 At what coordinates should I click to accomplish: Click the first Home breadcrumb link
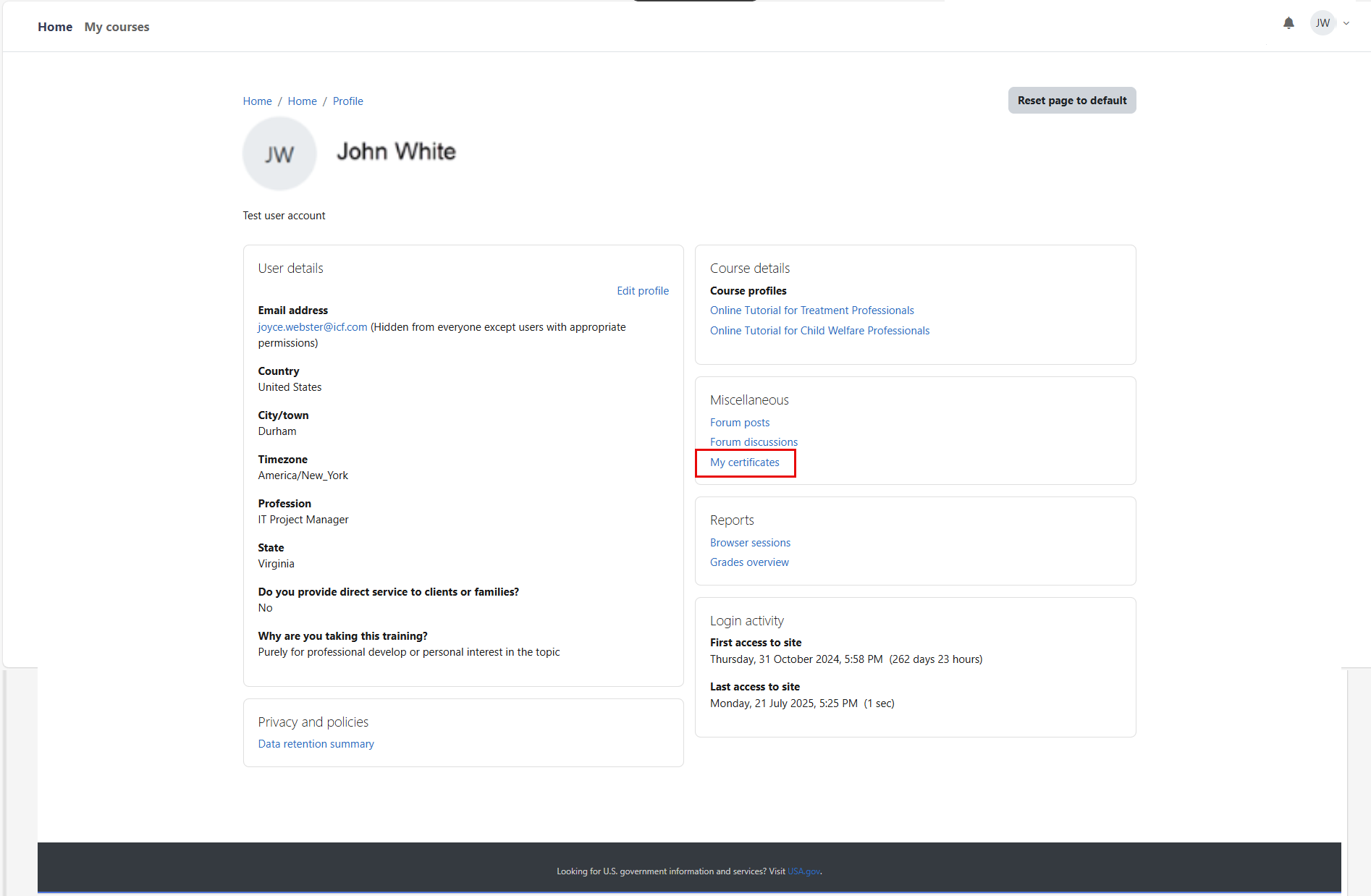(257, 101)
